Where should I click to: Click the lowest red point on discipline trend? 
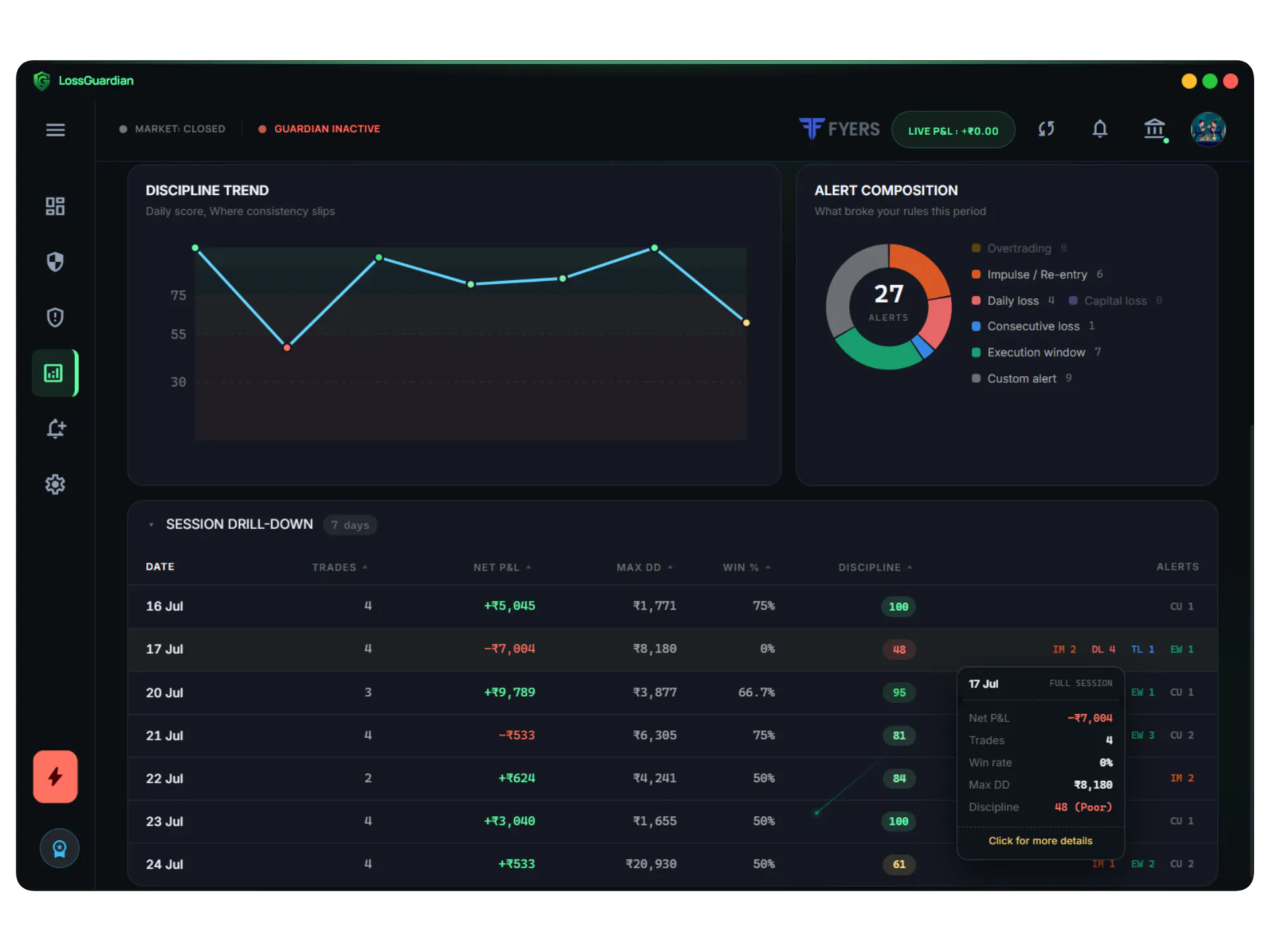pyautogui.click(x=287, y=347)
